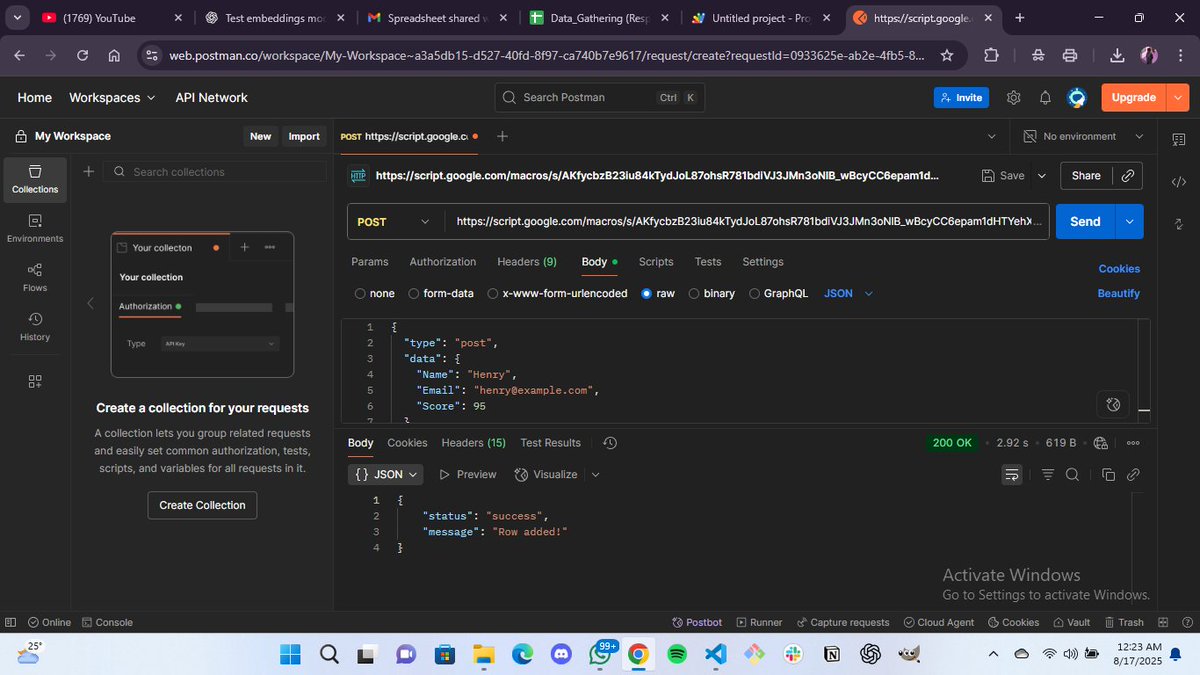This screenshot has width=1200, height=675.
Task: Open Trash from the status bar
Action: 1122,622
